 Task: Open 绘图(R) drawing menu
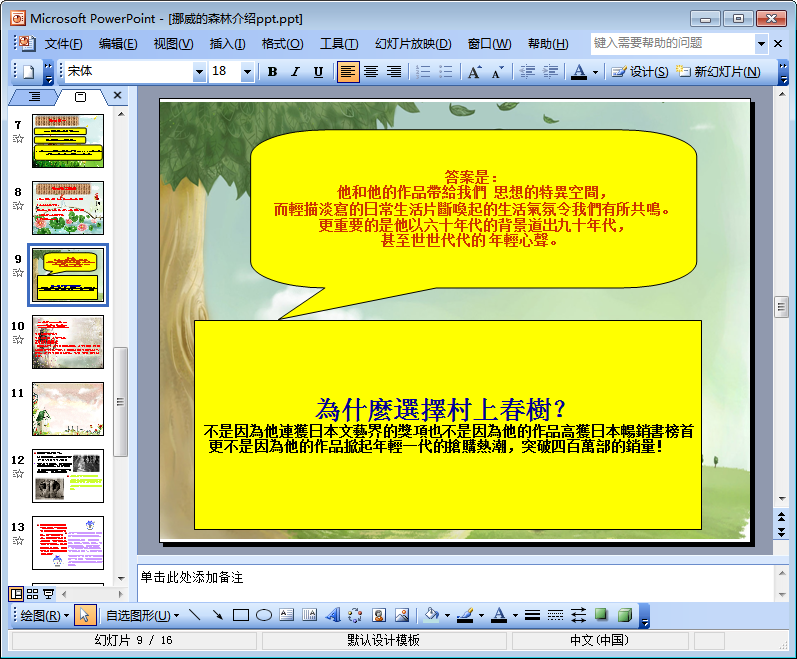click(44, 616)
